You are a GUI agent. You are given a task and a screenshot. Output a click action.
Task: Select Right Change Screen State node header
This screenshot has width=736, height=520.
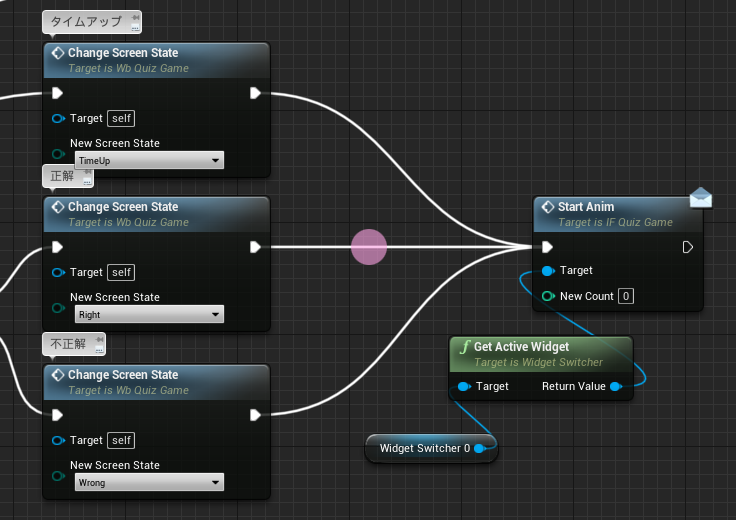(x=157, y=214)
